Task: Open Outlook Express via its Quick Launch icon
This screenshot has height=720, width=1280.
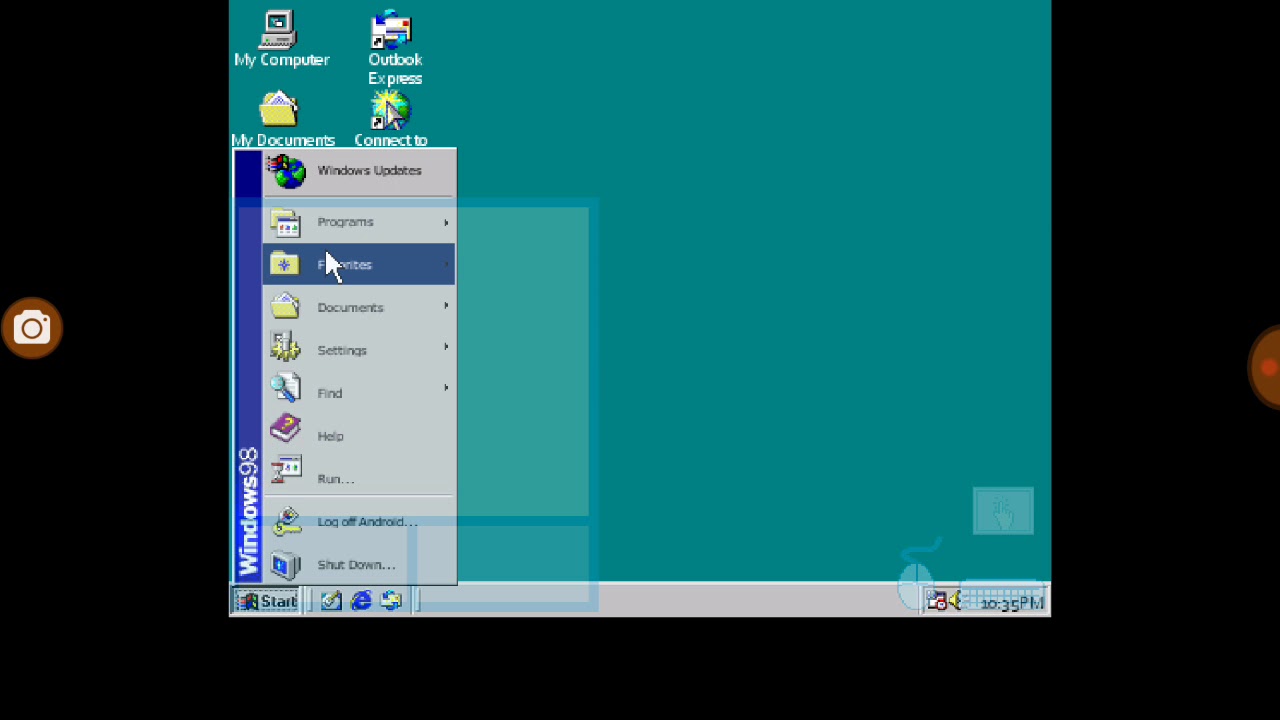Action: tap(391, 600)
